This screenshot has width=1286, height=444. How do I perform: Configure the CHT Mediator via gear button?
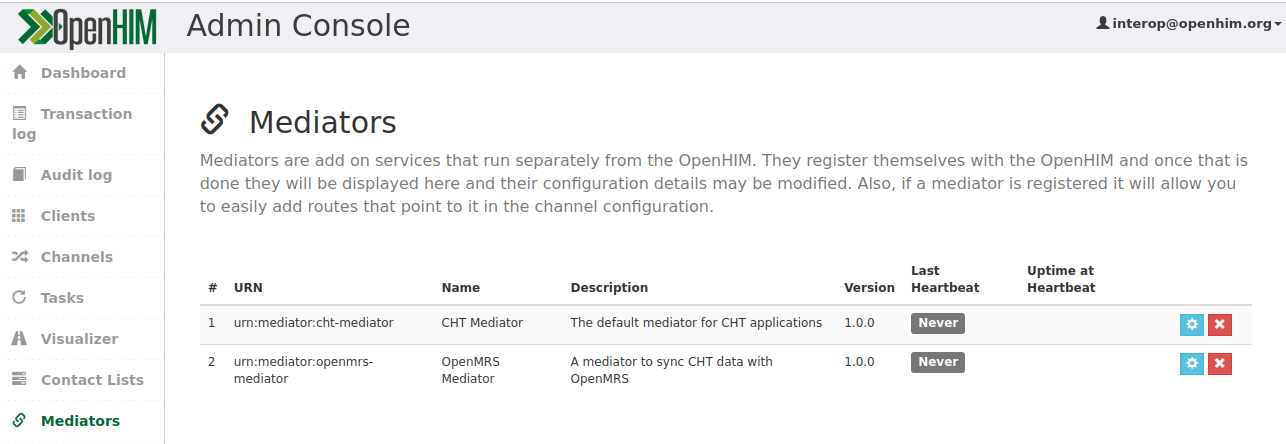[x=1191, y=325]
